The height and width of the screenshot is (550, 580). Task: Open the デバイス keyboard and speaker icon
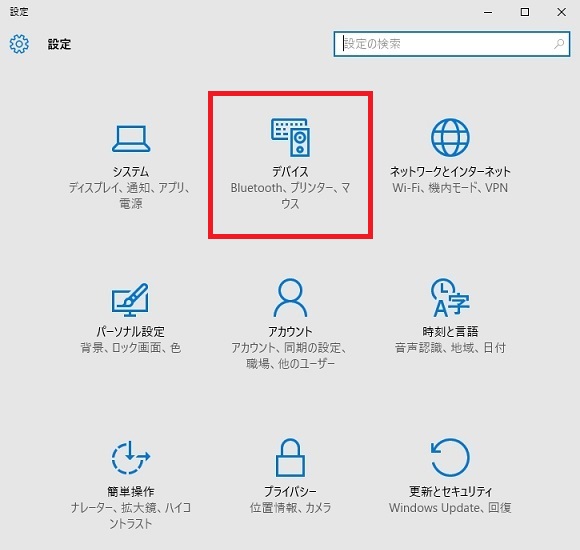[x=290, y=137]
